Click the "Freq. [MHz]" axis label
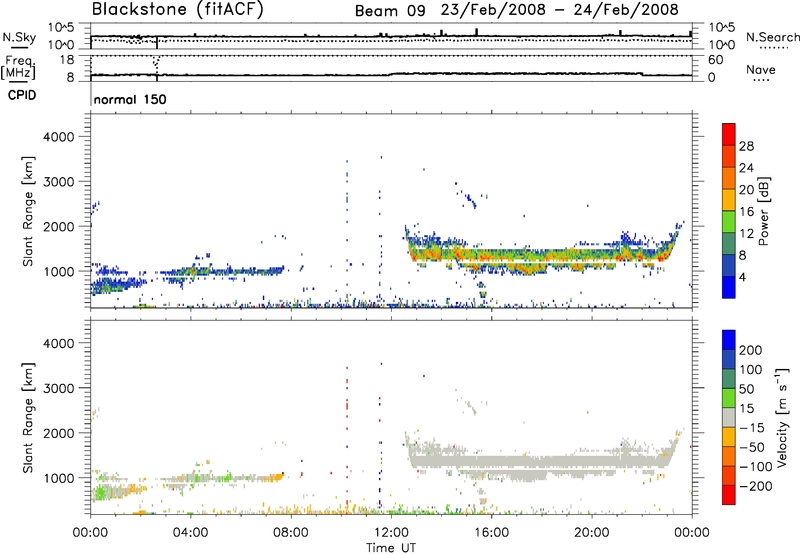The height and width of the screenshot is (554, 800). coord(18,67)
